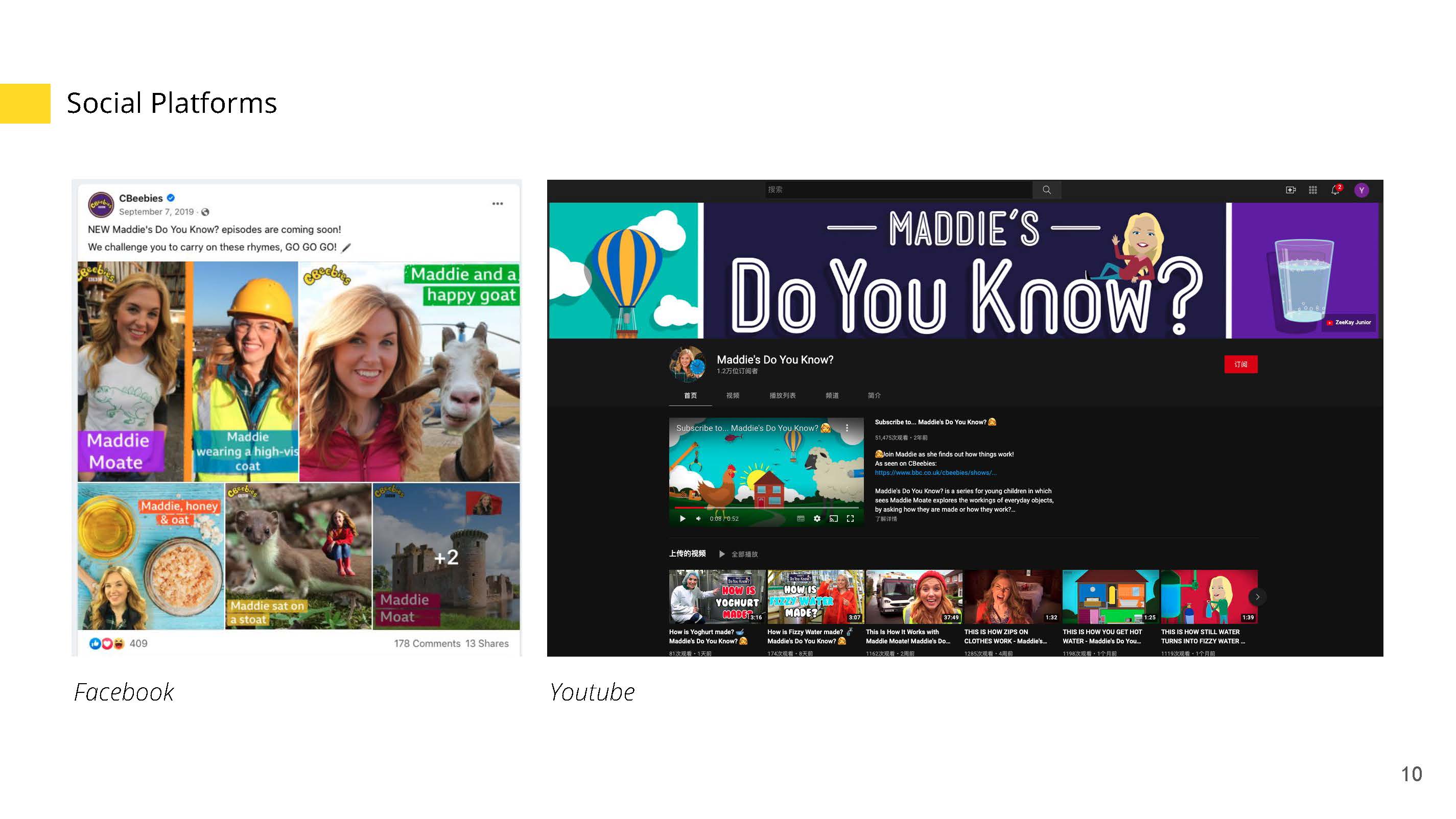Image resolution: width=1456 pixels, height=819 pixels.
Task: Open the How is Yoghurt Made video thumbnail
Action: (717, 596)
